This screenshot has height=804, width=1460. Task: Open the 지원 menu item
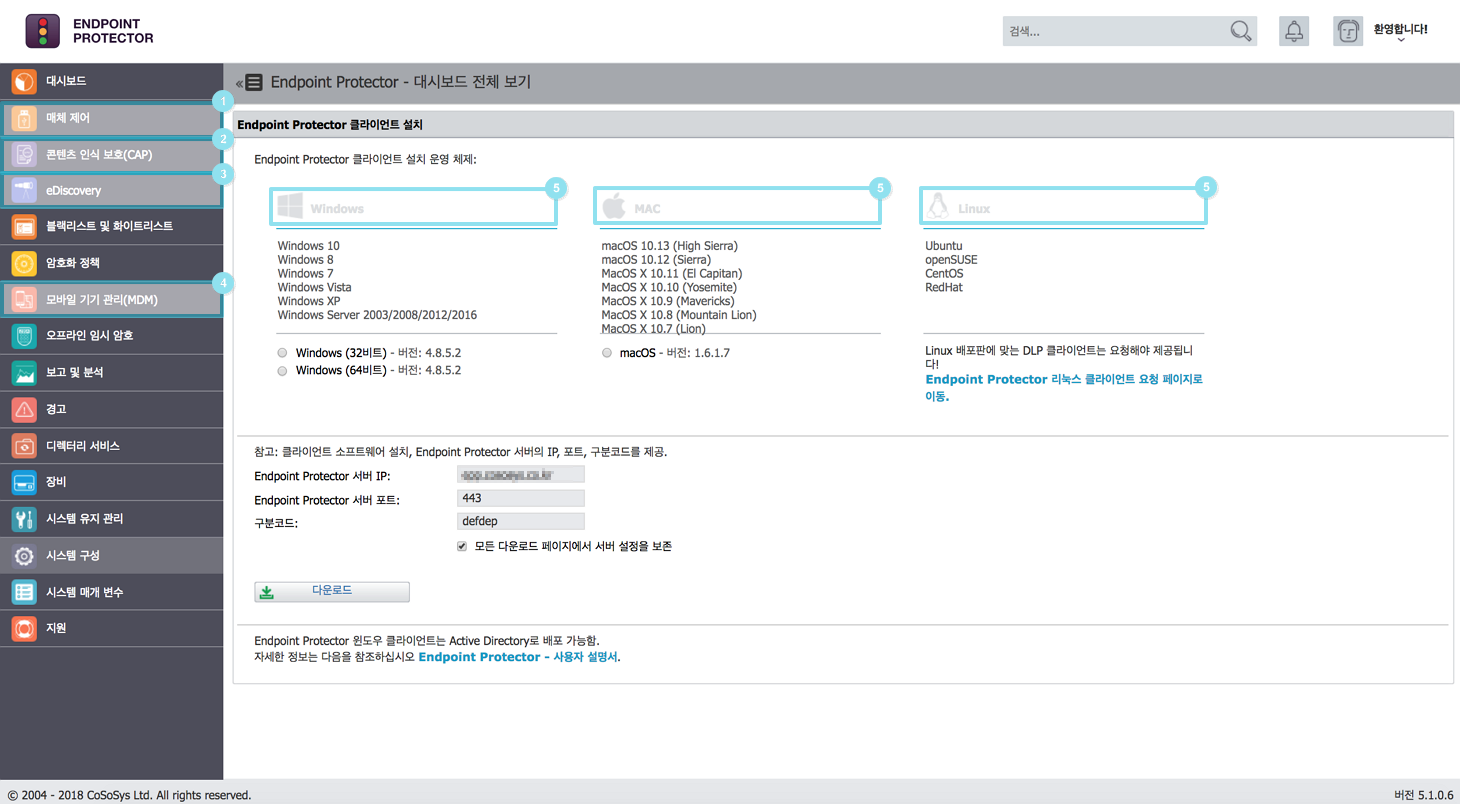click(111, 628)
